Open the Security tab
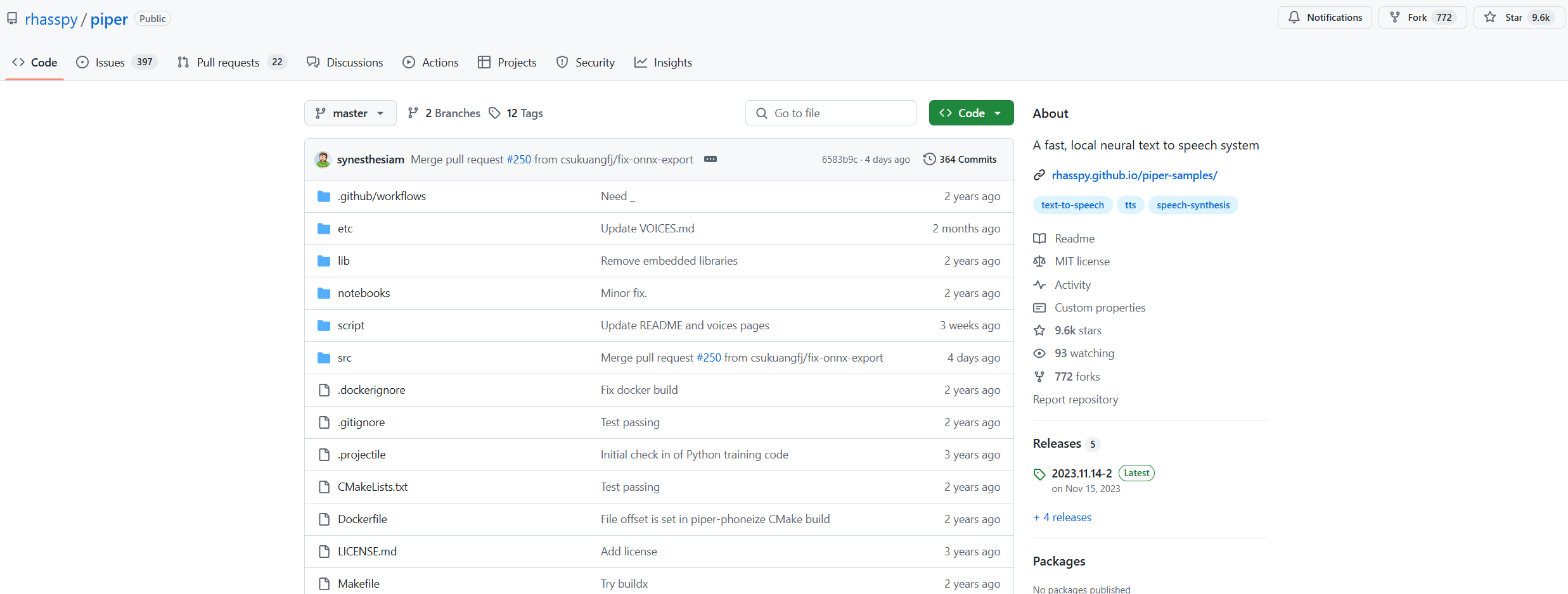Image resolution: width=1568 pixels, height=594 pixels. (586, 62)
